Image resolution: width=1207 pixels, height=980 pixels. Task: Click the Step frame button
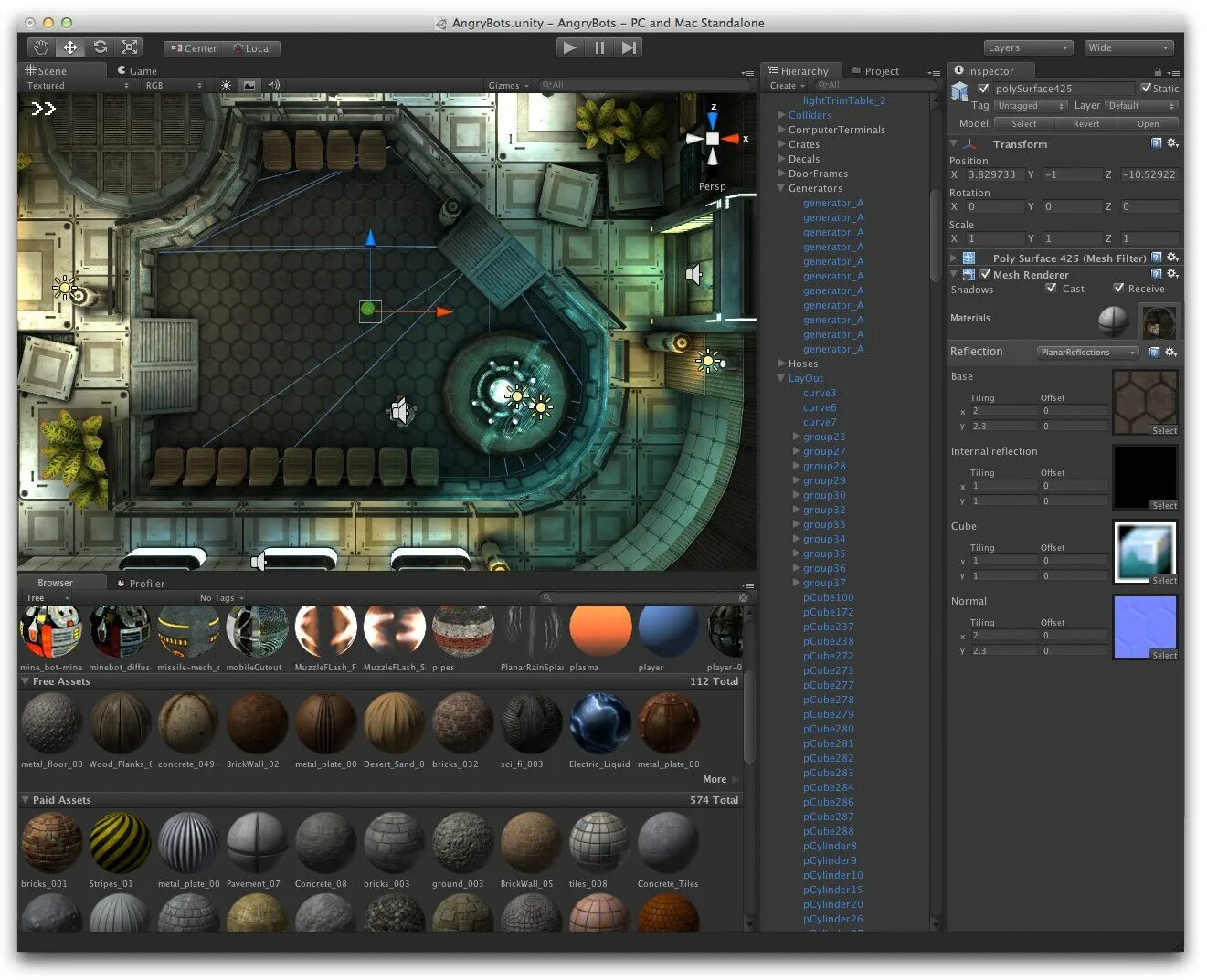tap(629, 47)
